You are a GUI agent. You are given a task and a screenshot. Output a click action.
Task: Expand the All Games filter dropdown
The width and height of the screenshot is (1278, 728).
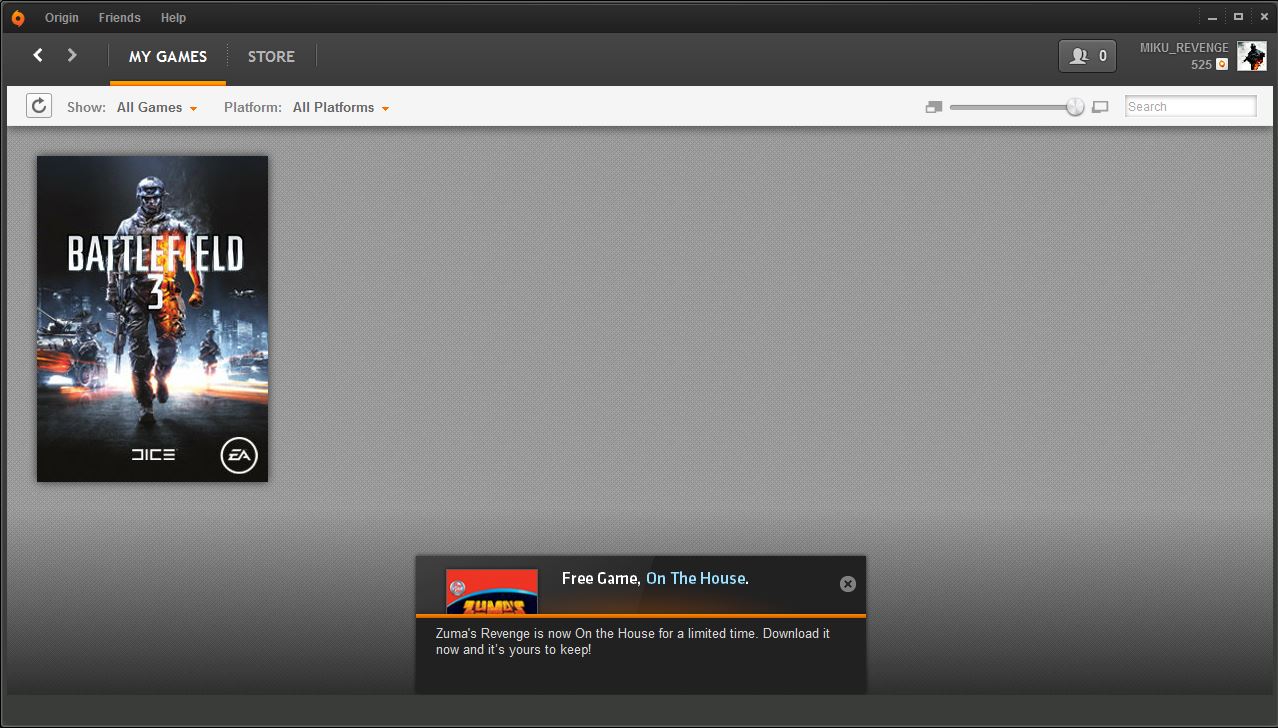pyautogui.click(x=157, y=107)
